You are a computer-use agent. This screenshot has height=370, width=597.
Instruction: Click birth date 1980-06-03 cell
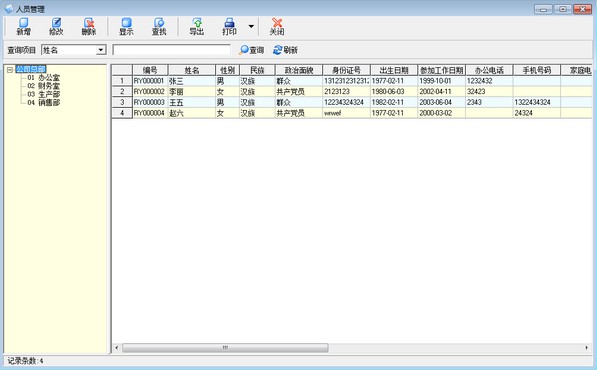pos(394,91)
